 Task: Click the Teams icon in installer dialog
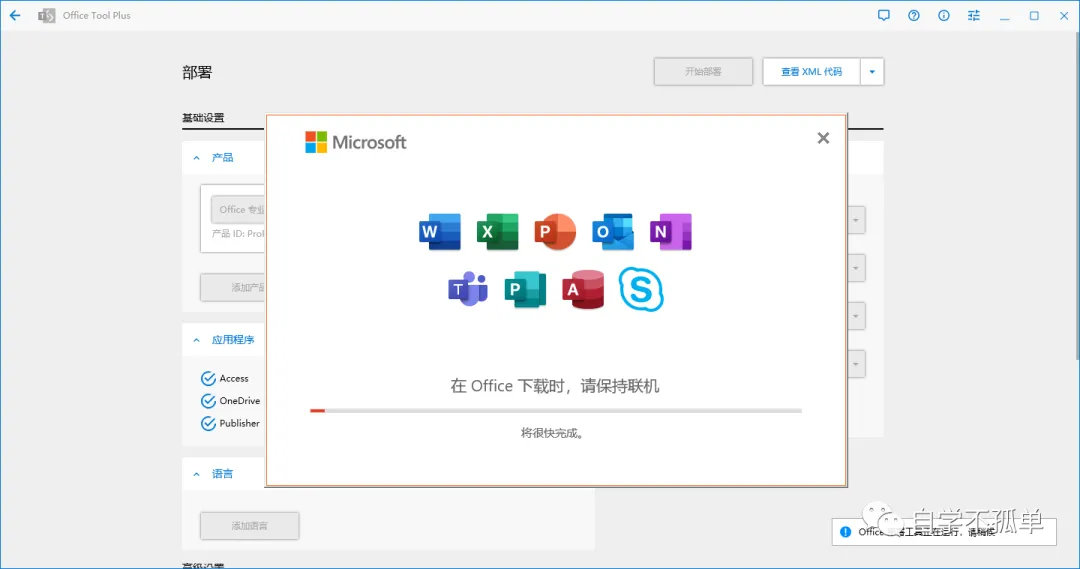(x=468, y=289)
